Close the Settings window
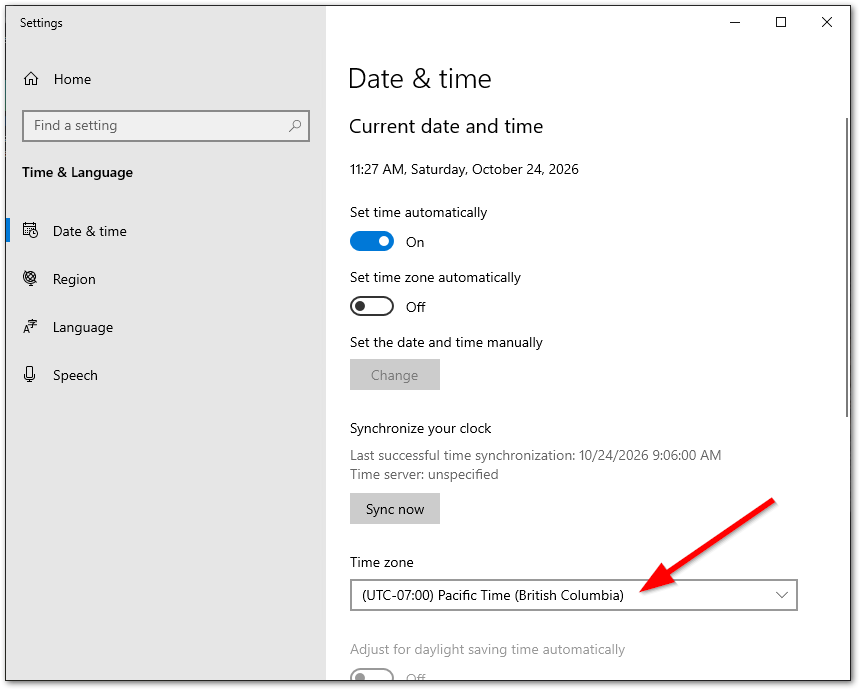The image size is (860, 690). point(827,22)
